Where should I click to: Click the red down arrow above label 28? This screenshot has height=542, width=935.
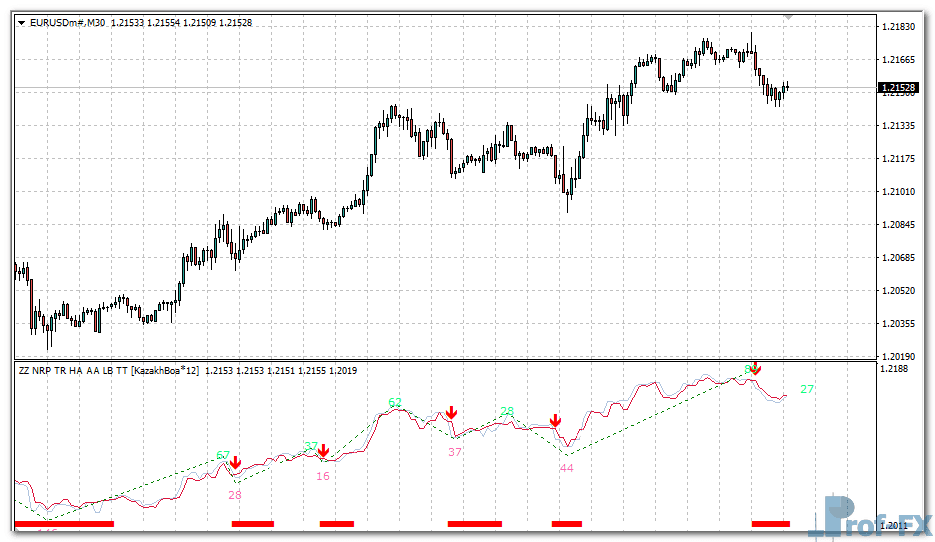235,463
